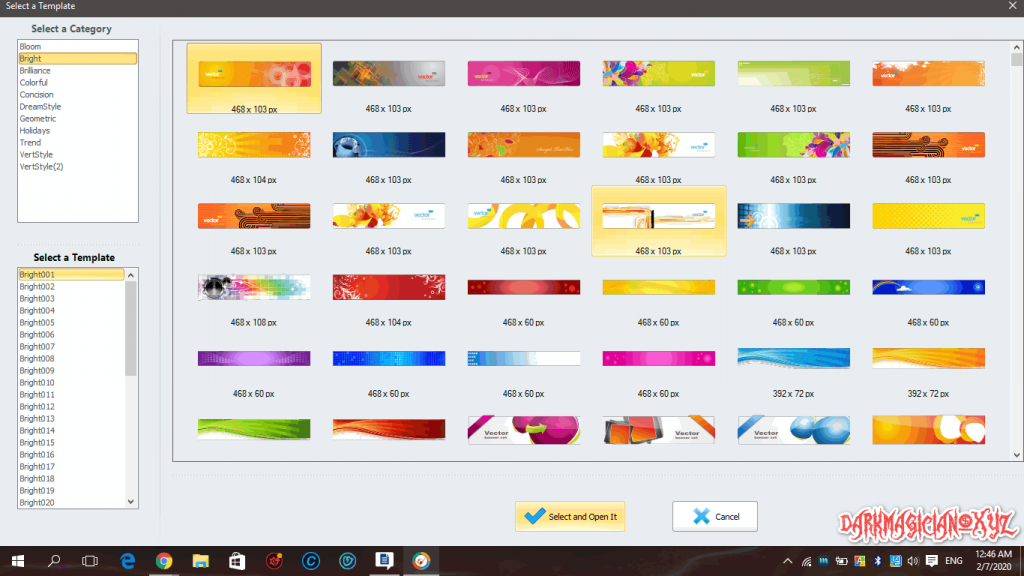Select the Geometric category

38,119
